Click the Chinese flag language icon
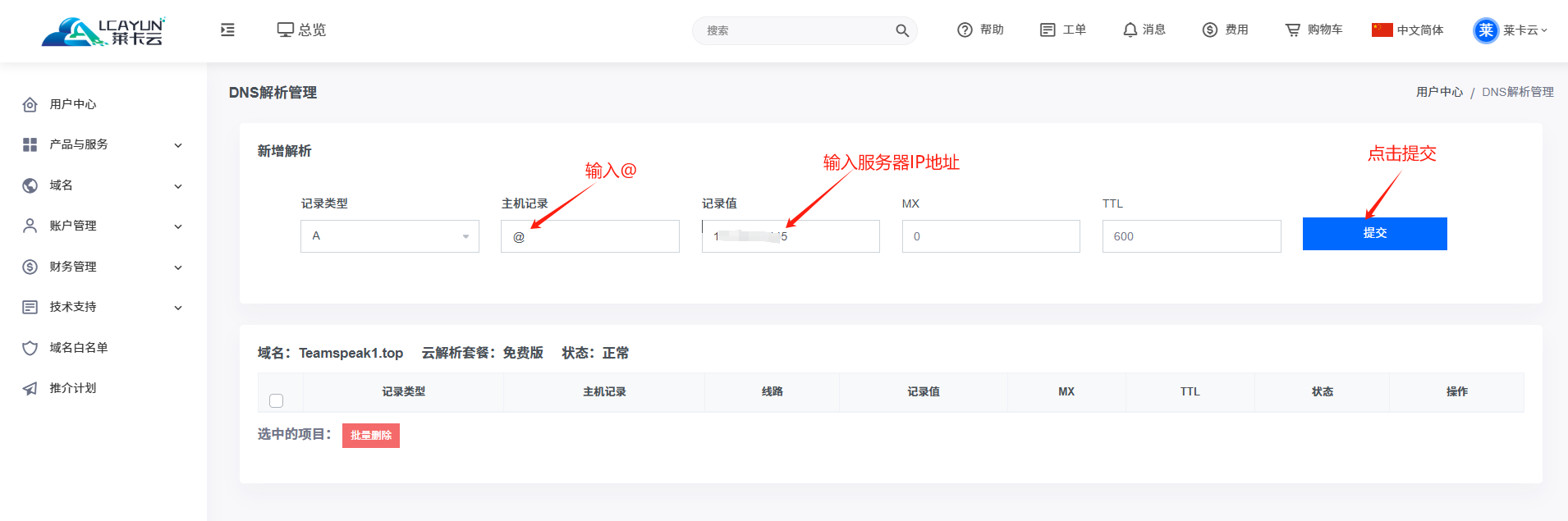The image size is (1568, 521). (1382, 30)
